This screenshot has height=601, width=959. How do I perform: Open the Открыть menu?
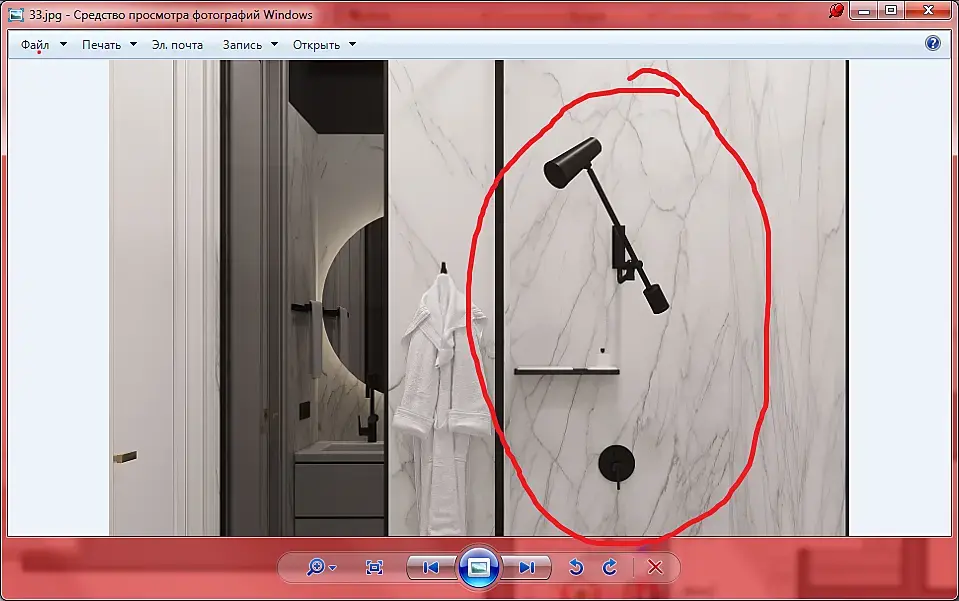(x=316, y=45)
